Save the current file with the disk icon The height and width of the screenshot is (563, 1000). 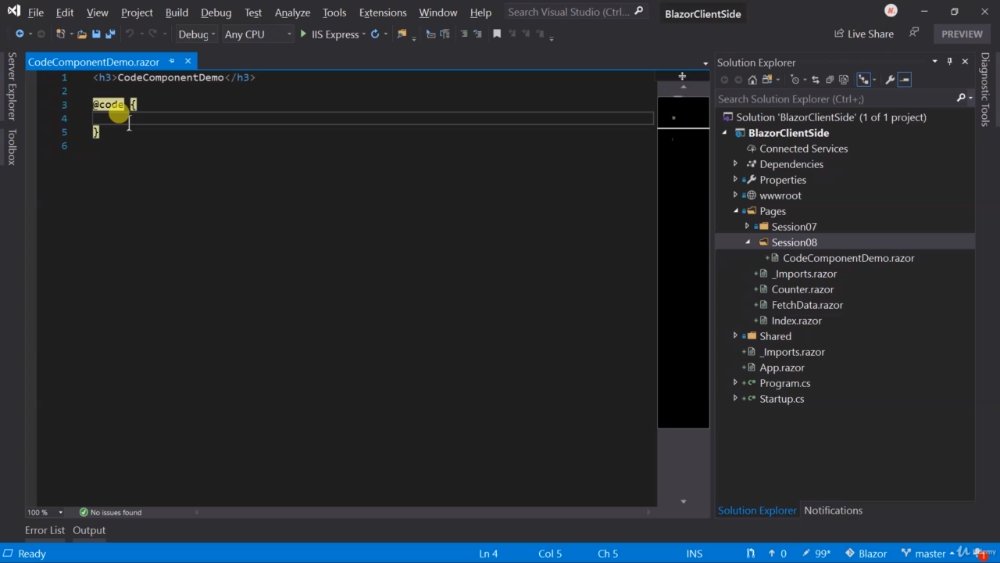pos(96,34)
